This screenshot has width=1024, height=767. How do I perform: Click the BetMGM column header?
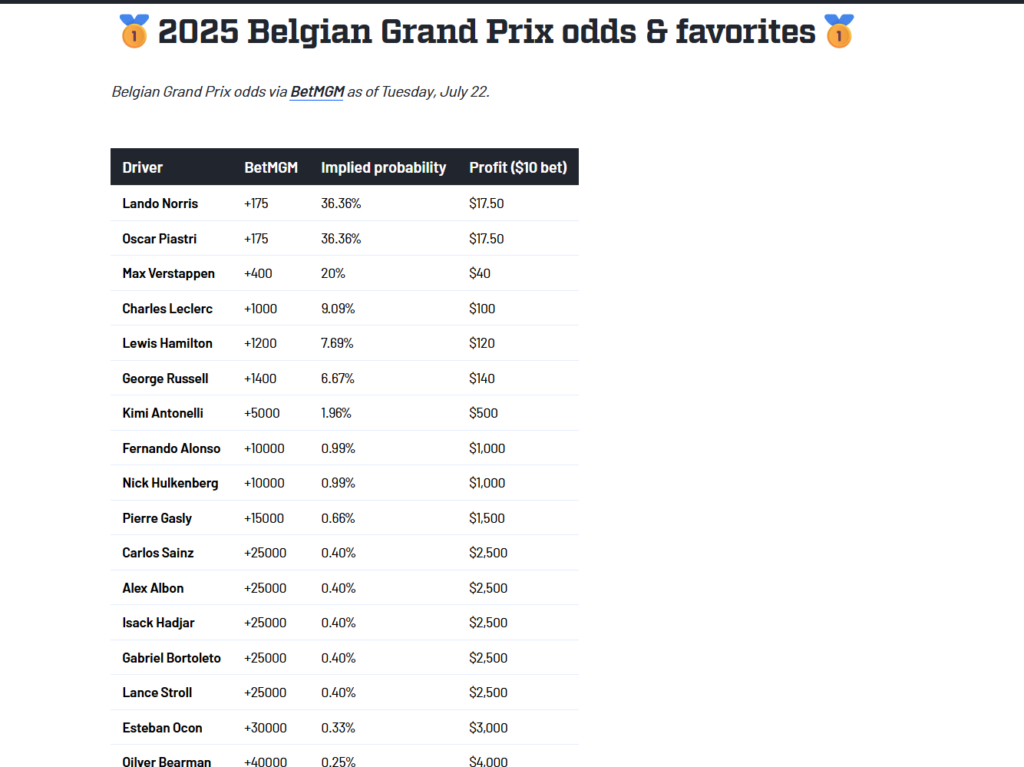[271, 167]
